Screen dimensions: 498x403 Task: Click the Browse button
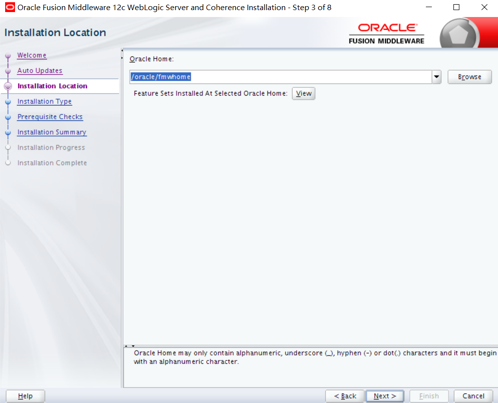(469, 77)
